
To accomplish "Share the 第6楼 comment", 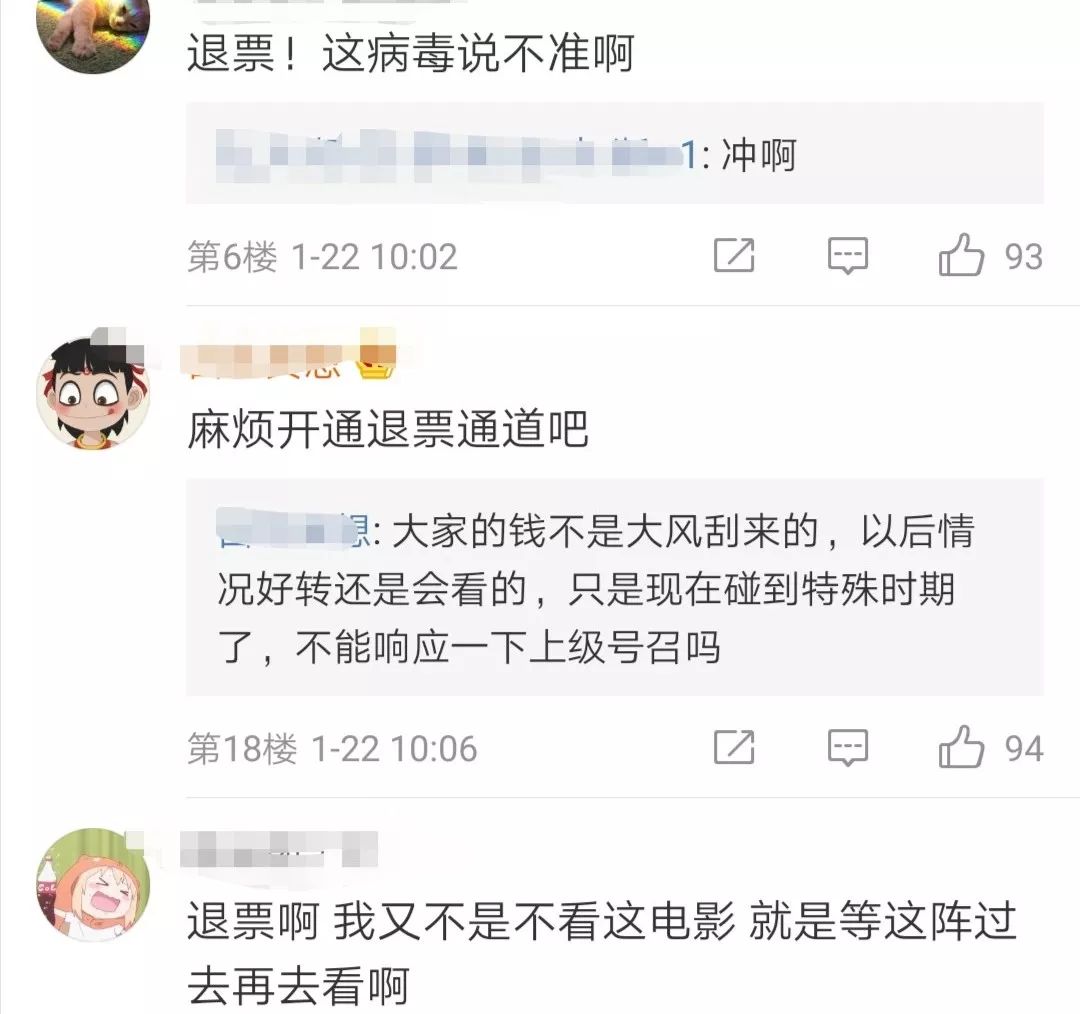I will click(x=734, y=256).
